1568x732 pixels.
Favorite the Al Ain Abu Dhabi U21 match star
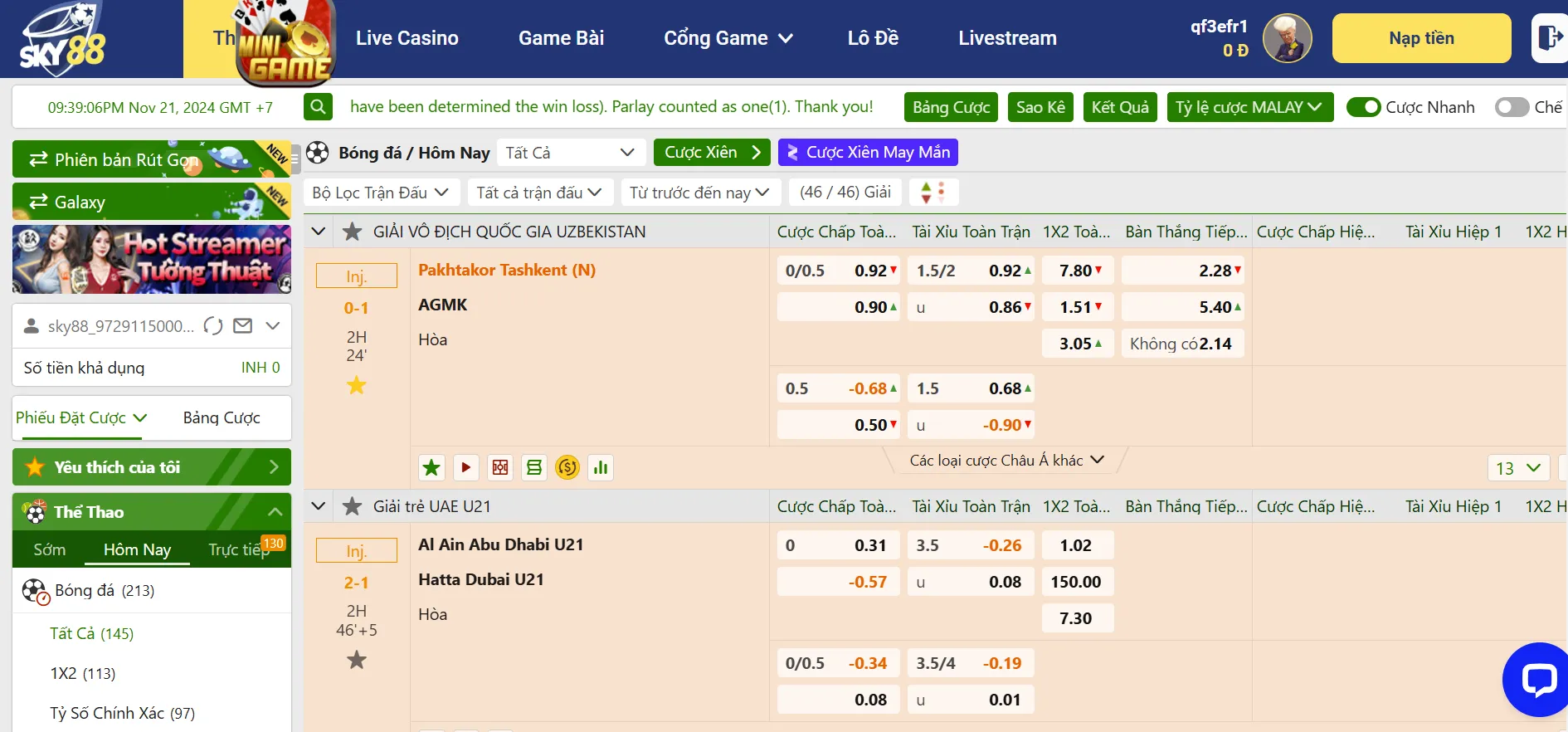click(357, 660)
